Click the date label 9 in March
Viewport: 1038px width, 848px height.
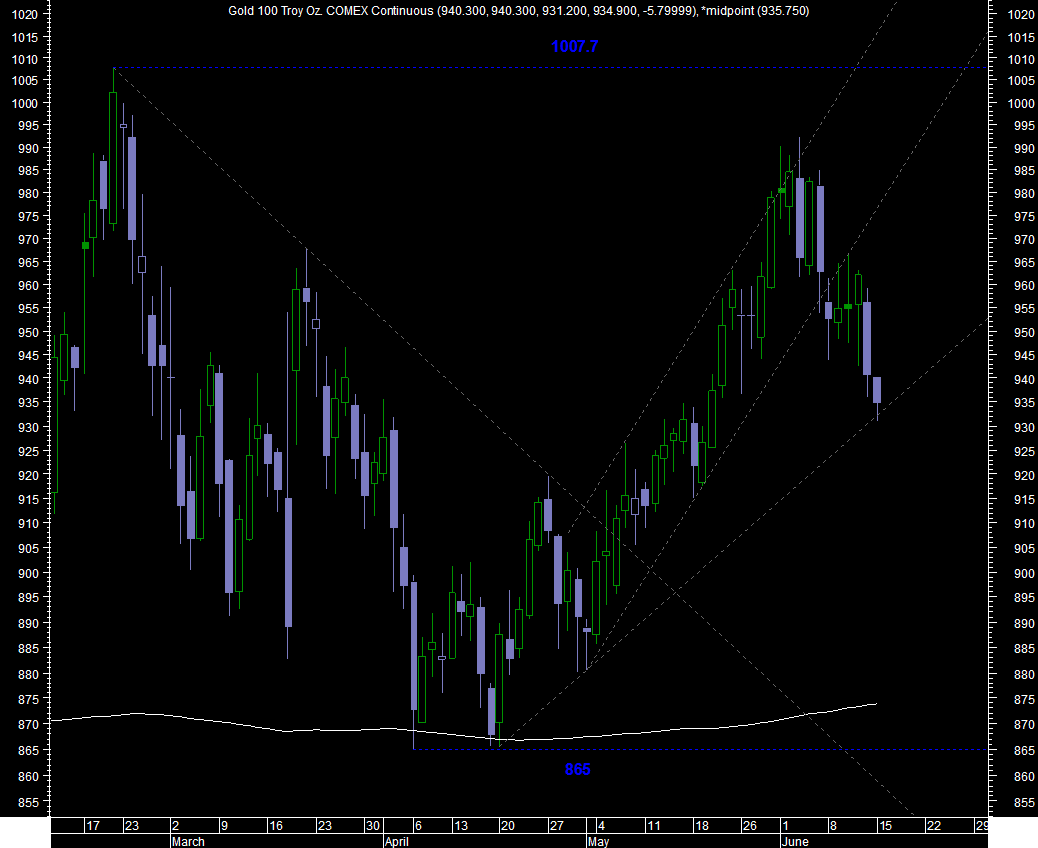[x=224, y=825]
